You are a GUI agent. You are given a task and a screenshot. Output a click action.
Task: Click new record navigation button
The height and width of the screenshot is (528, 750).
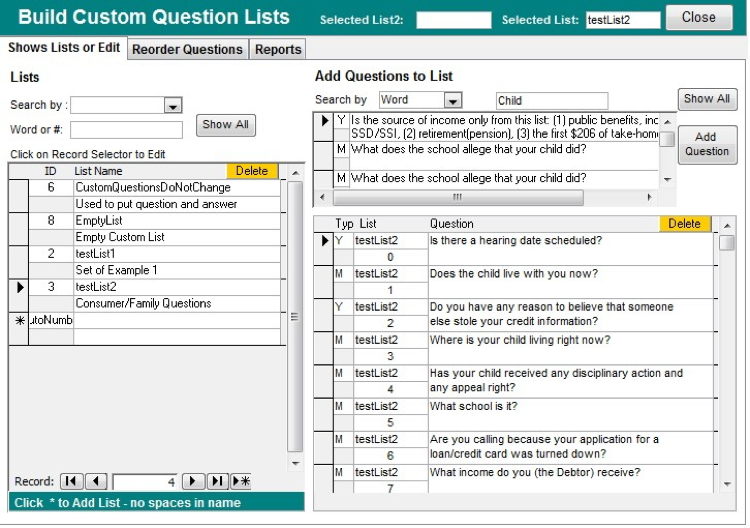coord(241,481)
